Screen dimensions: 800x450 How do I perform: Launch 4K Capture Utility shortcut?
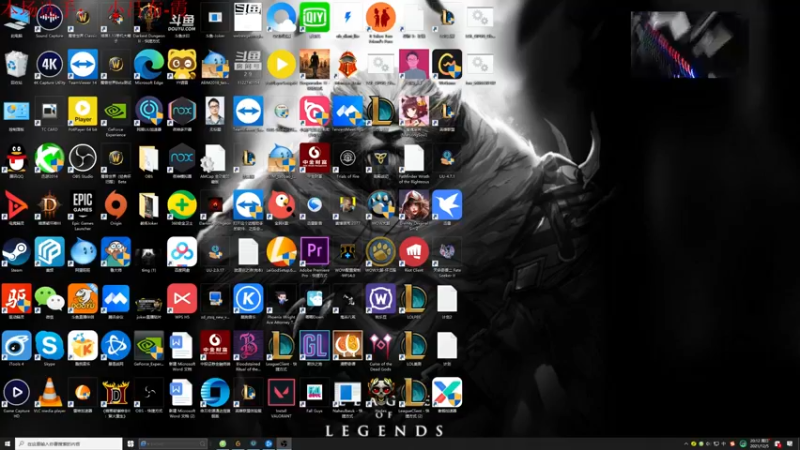pyautogui.click(x=49, y=64)
